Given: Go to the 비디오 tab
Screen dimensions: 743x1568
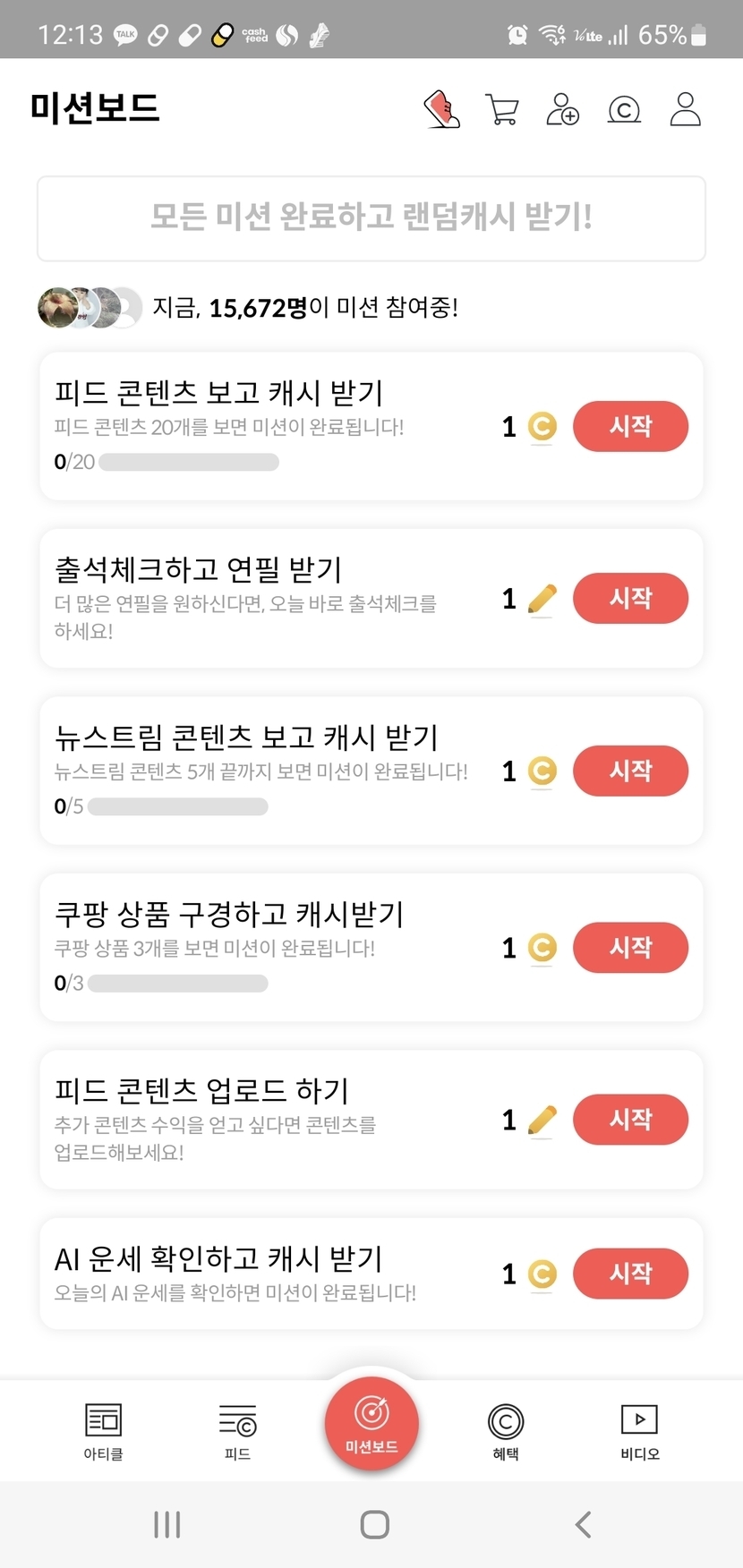Looking at the screenshot, I should click(x=639, y=1430).
